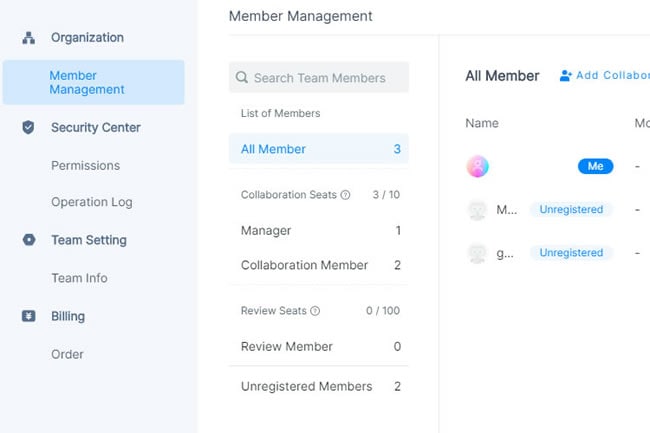Open Team Setting section

pos(89,240)
